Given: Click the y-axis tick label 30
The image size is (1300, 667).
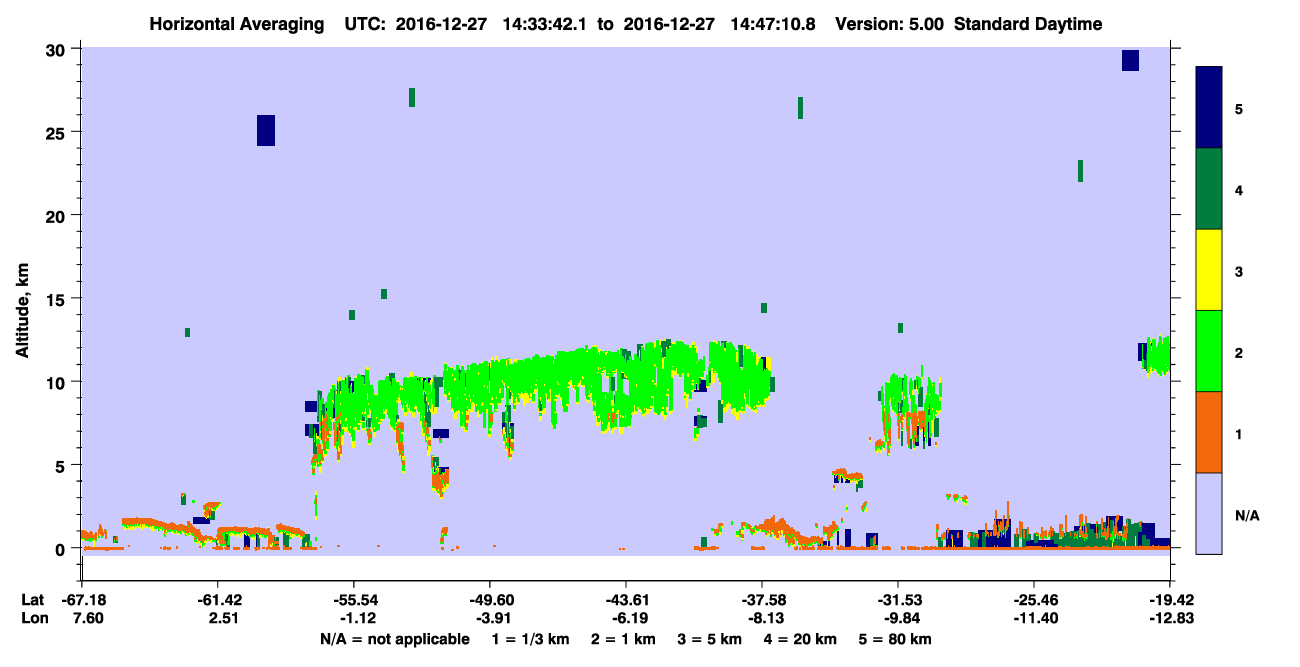Looking at the screenshot, I should 57,49.
